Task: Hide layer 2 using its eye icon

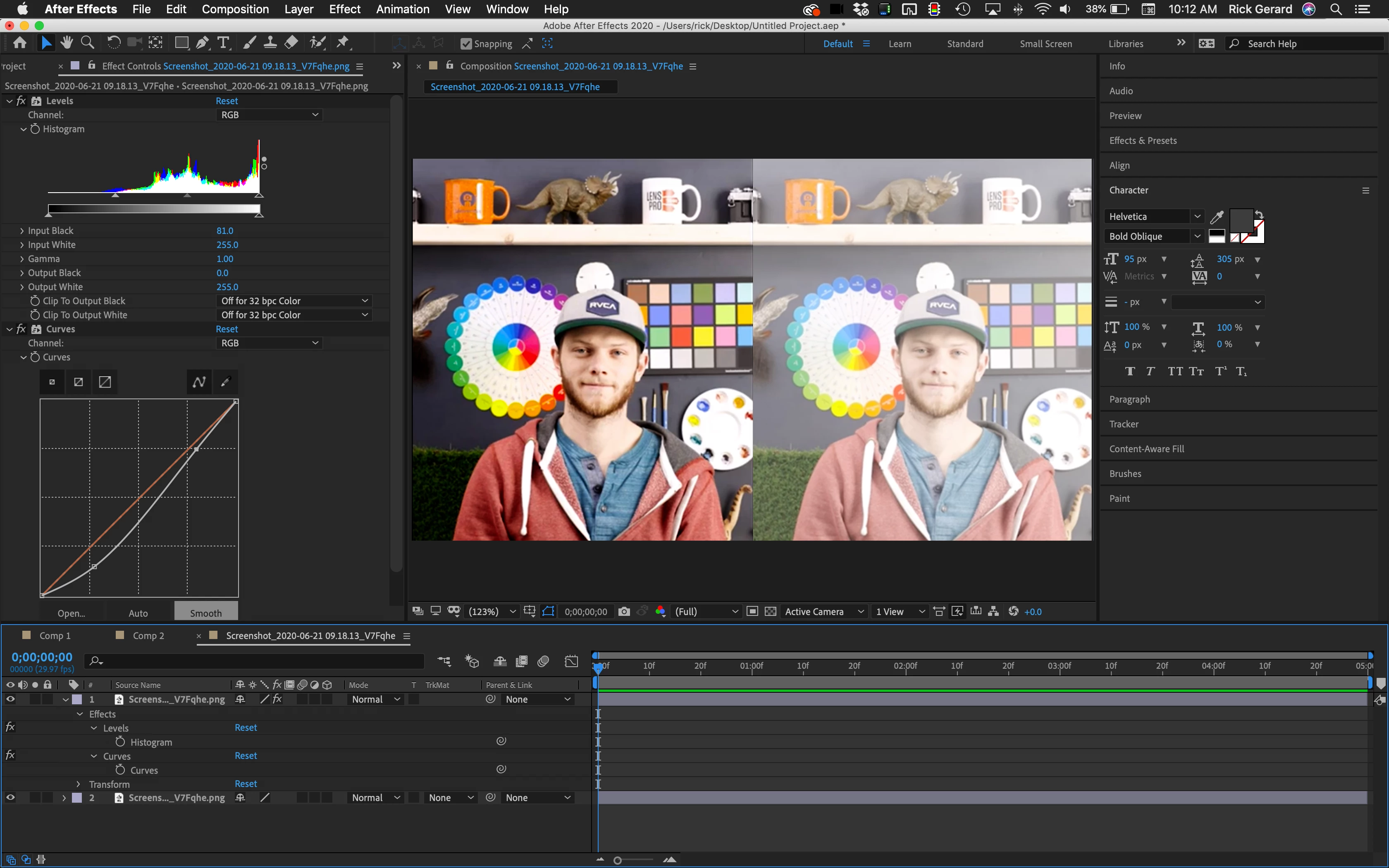Action: 10,797
